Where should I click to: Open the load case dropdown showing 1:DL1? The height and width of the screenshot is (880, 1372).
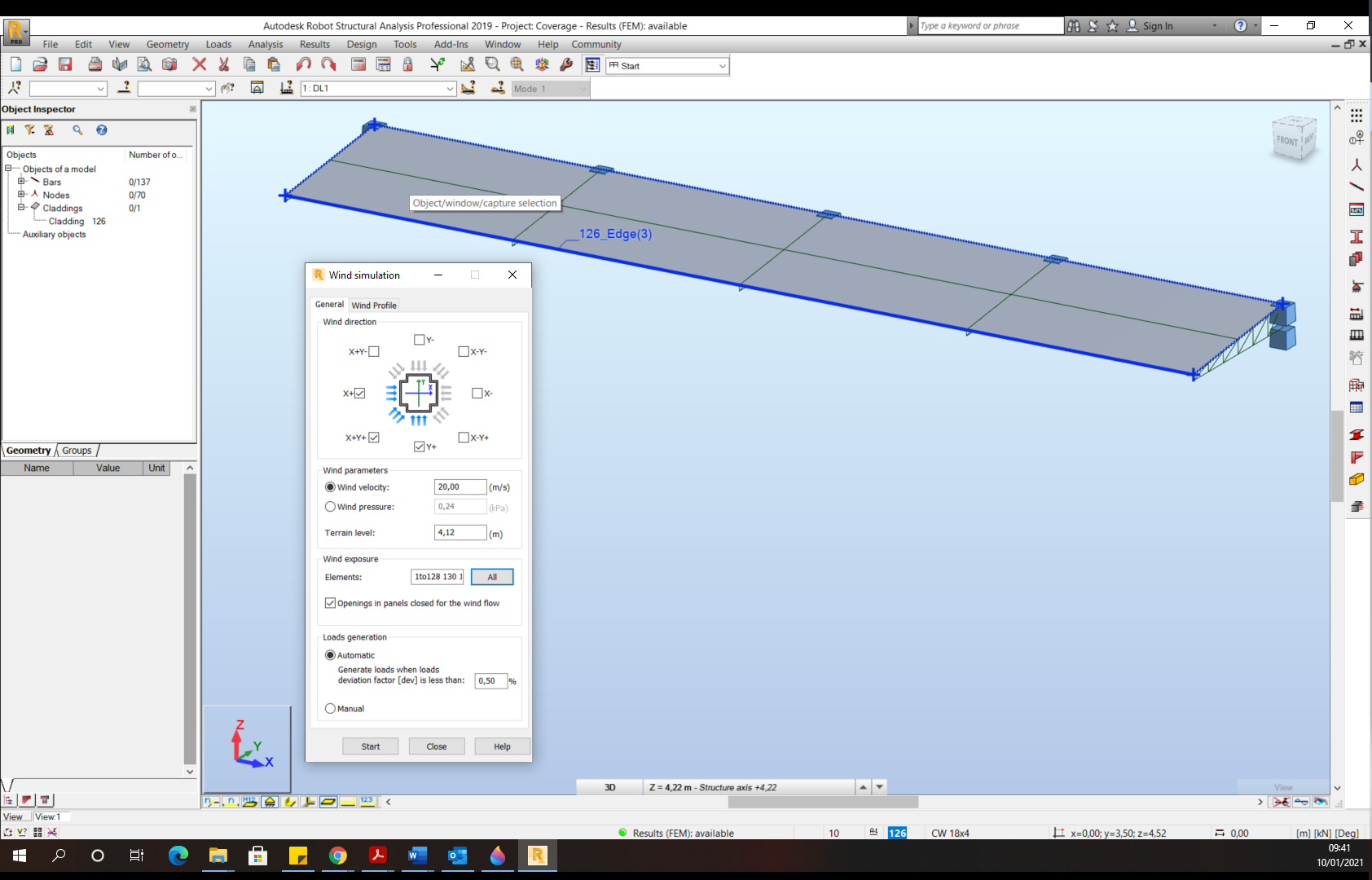[x=449, y=88]
